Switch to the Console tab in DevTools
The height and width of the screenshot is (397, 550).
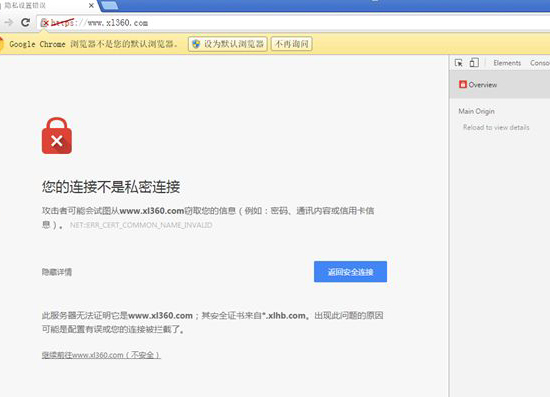click(x=540, y=63)
